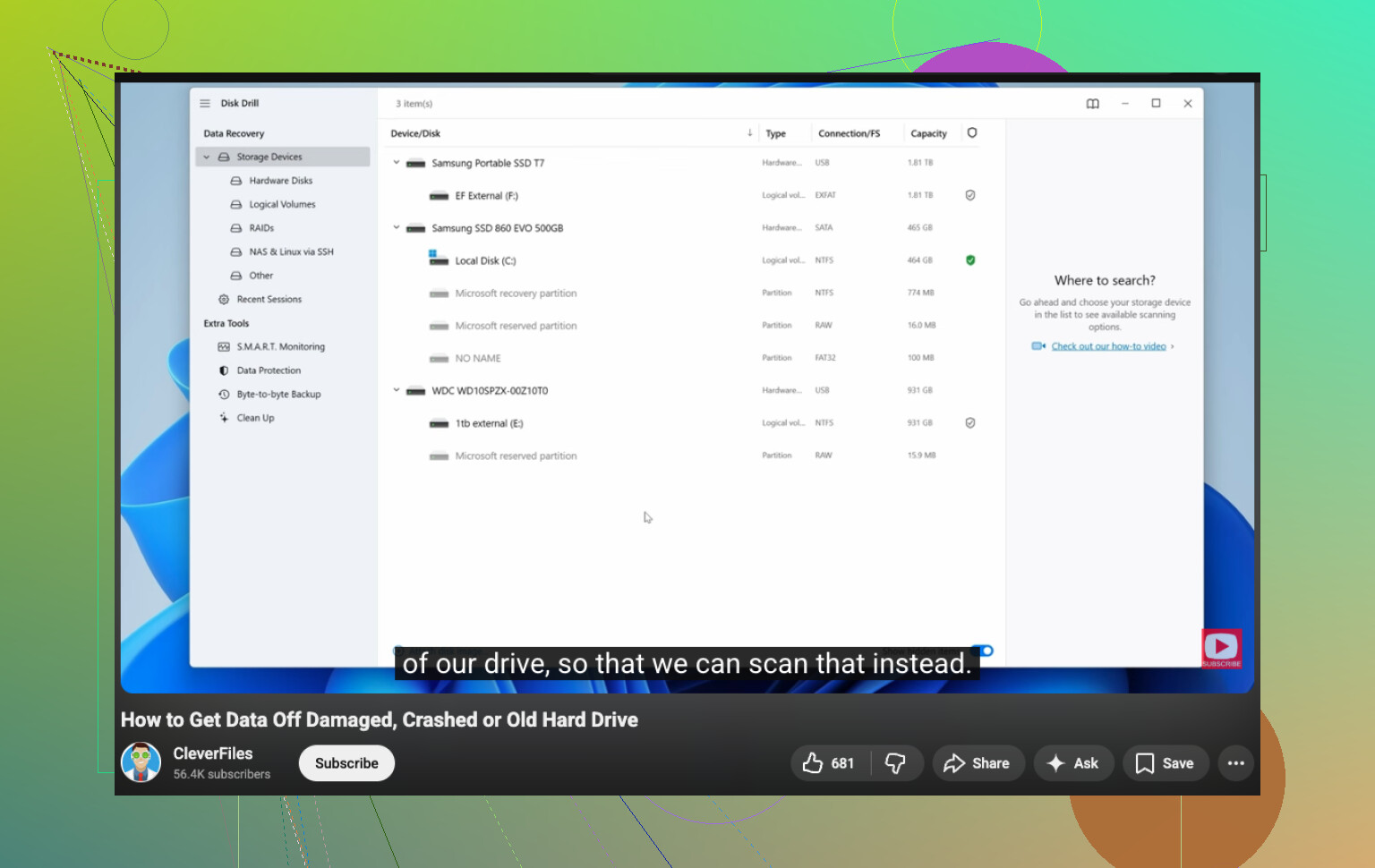Click the Storage Devices drive icon
The height and width of the screenshot is (868, 1375).
pyautogui.click(x=224, y=157)
